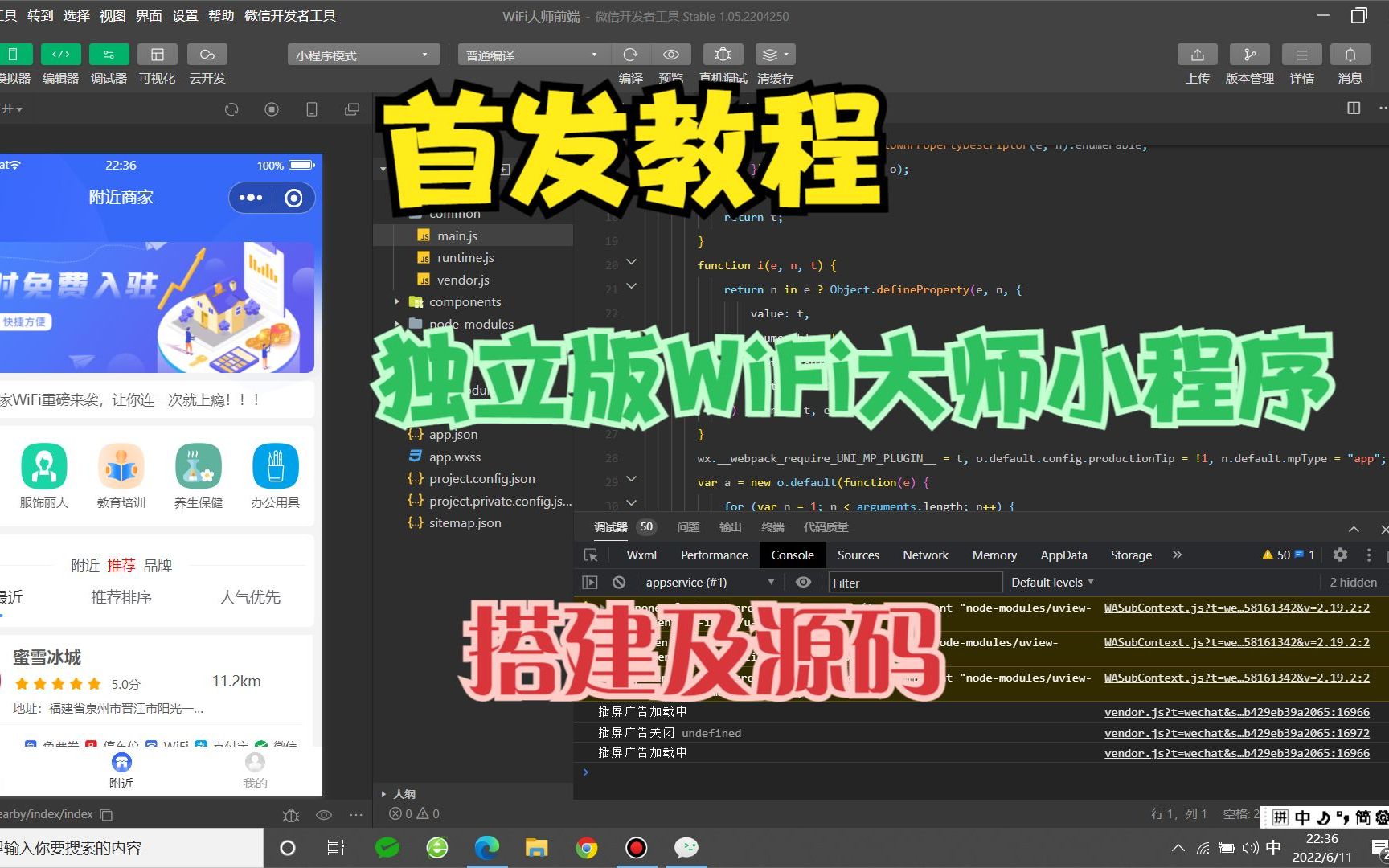Image resolution: width=1389 pixels, height=868 pixels.
Task: Click the simulator stop icon
Action: pyautogui.click(x=272, y=109)
